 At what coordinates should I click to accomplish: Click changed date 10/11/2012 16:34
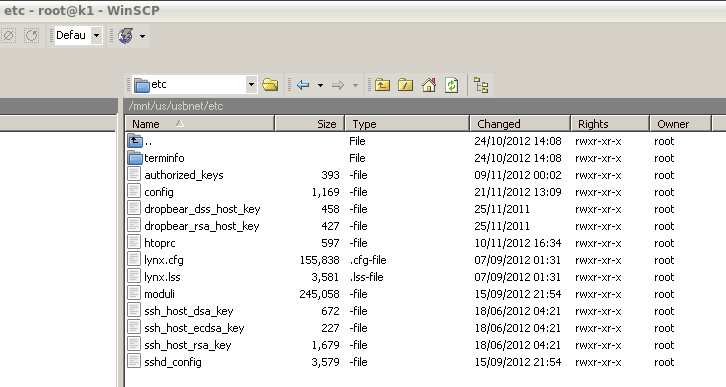(518, 243)
